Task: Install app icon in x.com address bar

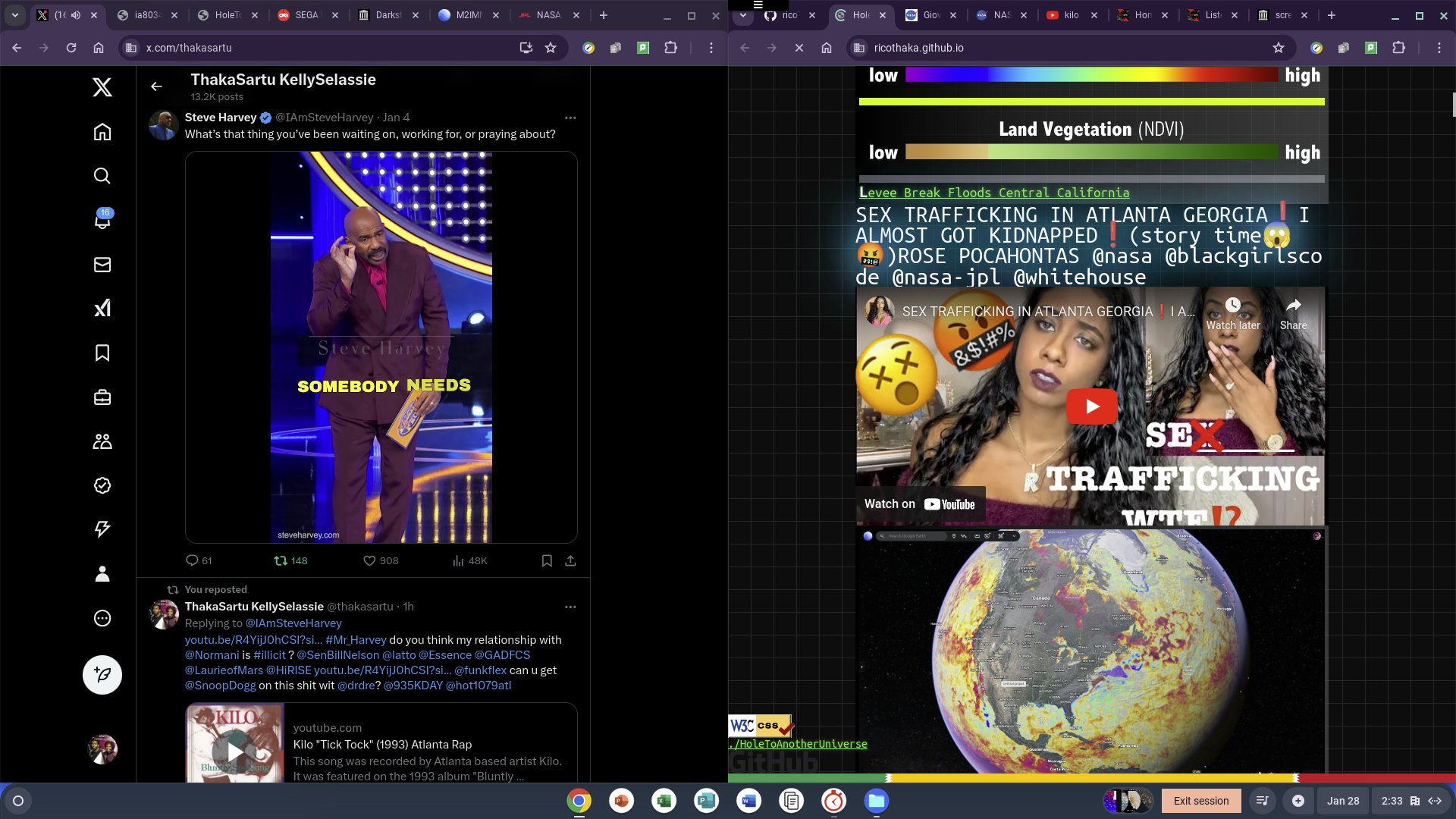Action: pyautogui.click(x=526, y=48)
